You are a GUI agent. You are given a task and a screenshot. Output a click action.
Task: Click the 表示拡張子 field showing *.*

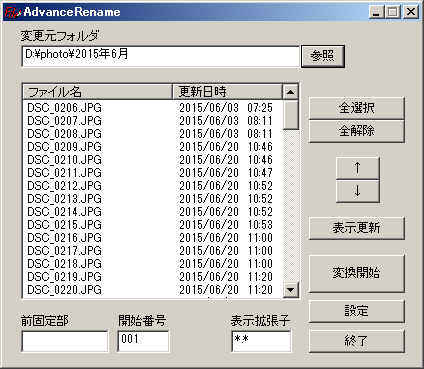(x=261, y=341)
